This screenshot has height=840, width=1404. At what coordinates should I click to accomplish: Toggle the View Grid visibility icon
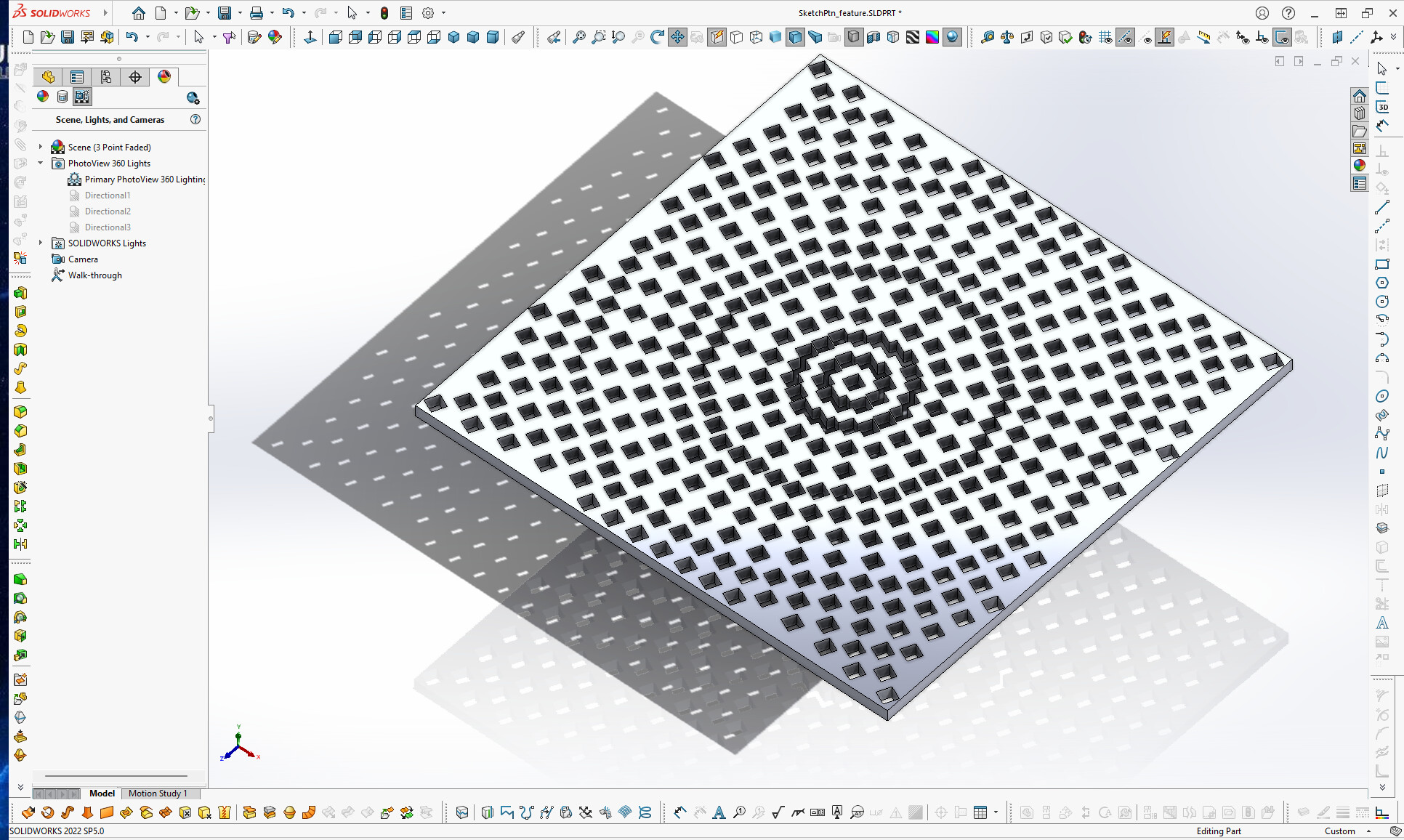click(1105, 37)
